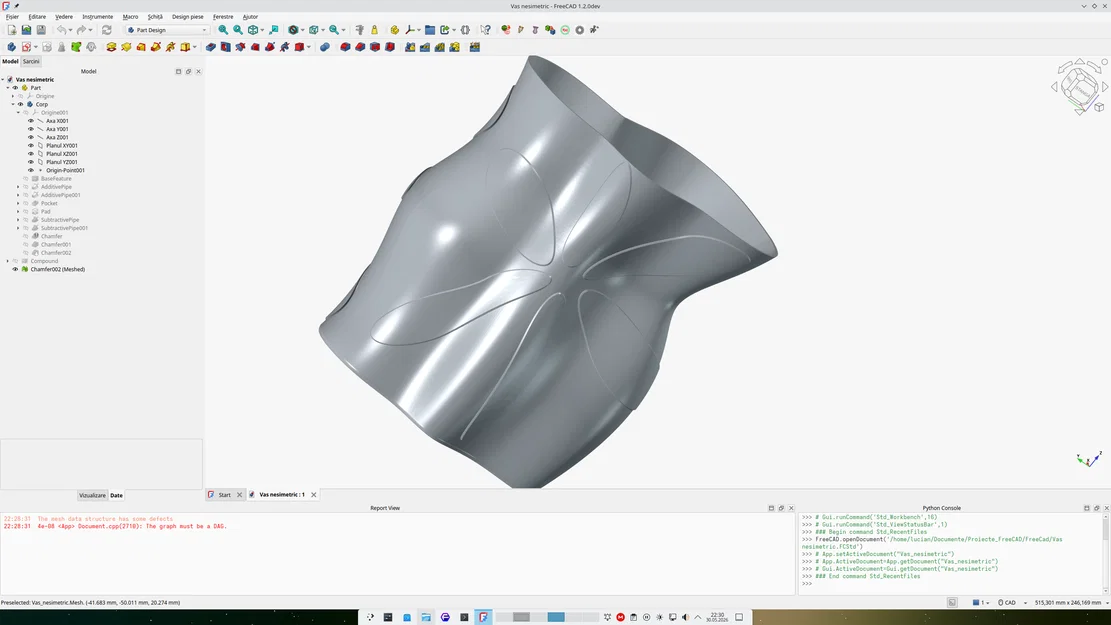Click the isometric view cube icon
This screenshot has height=625, width=1111.
click(x=253, y=30)
